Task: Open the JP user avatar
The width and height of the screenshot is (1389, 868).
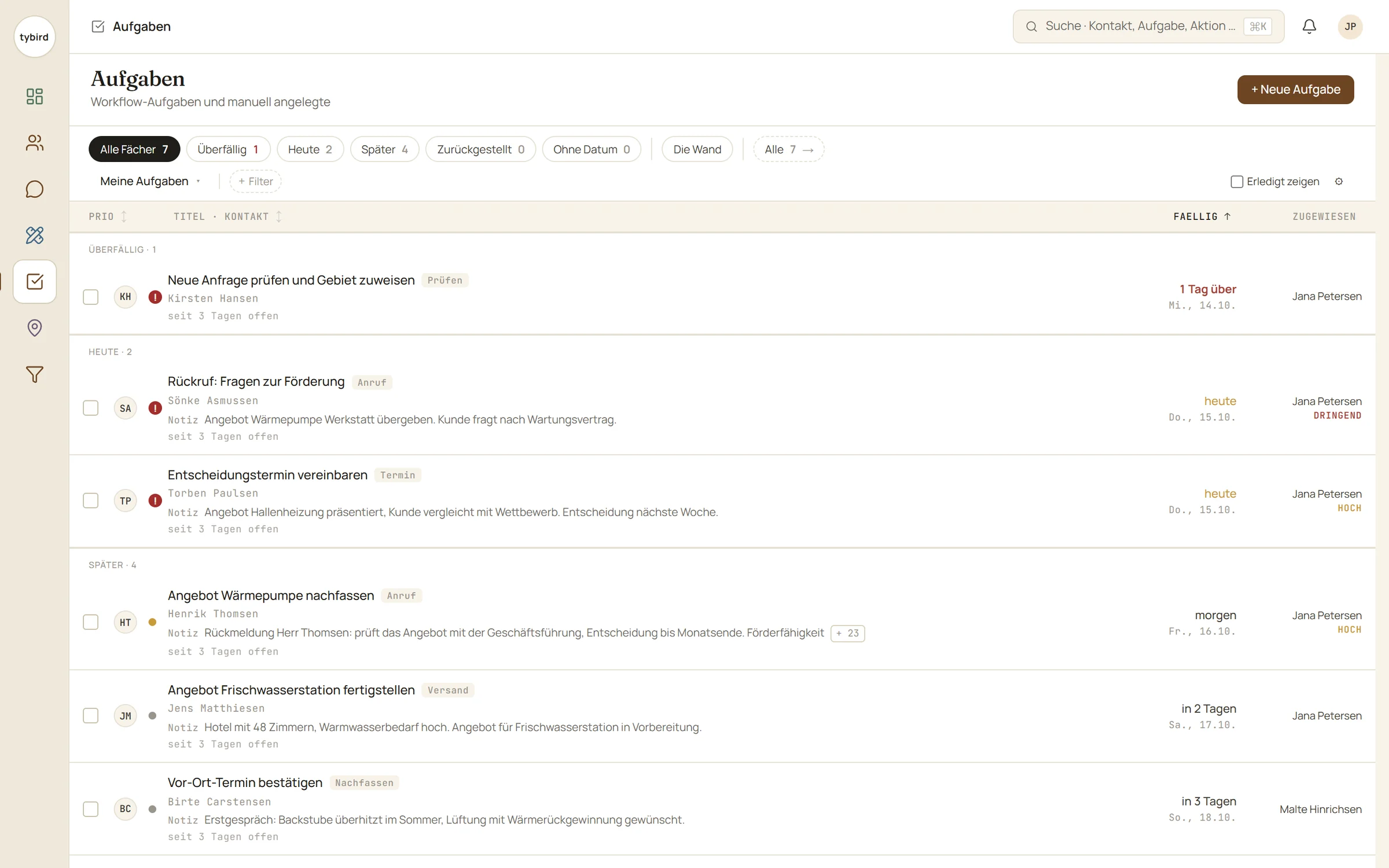Action: (1350, 27)
